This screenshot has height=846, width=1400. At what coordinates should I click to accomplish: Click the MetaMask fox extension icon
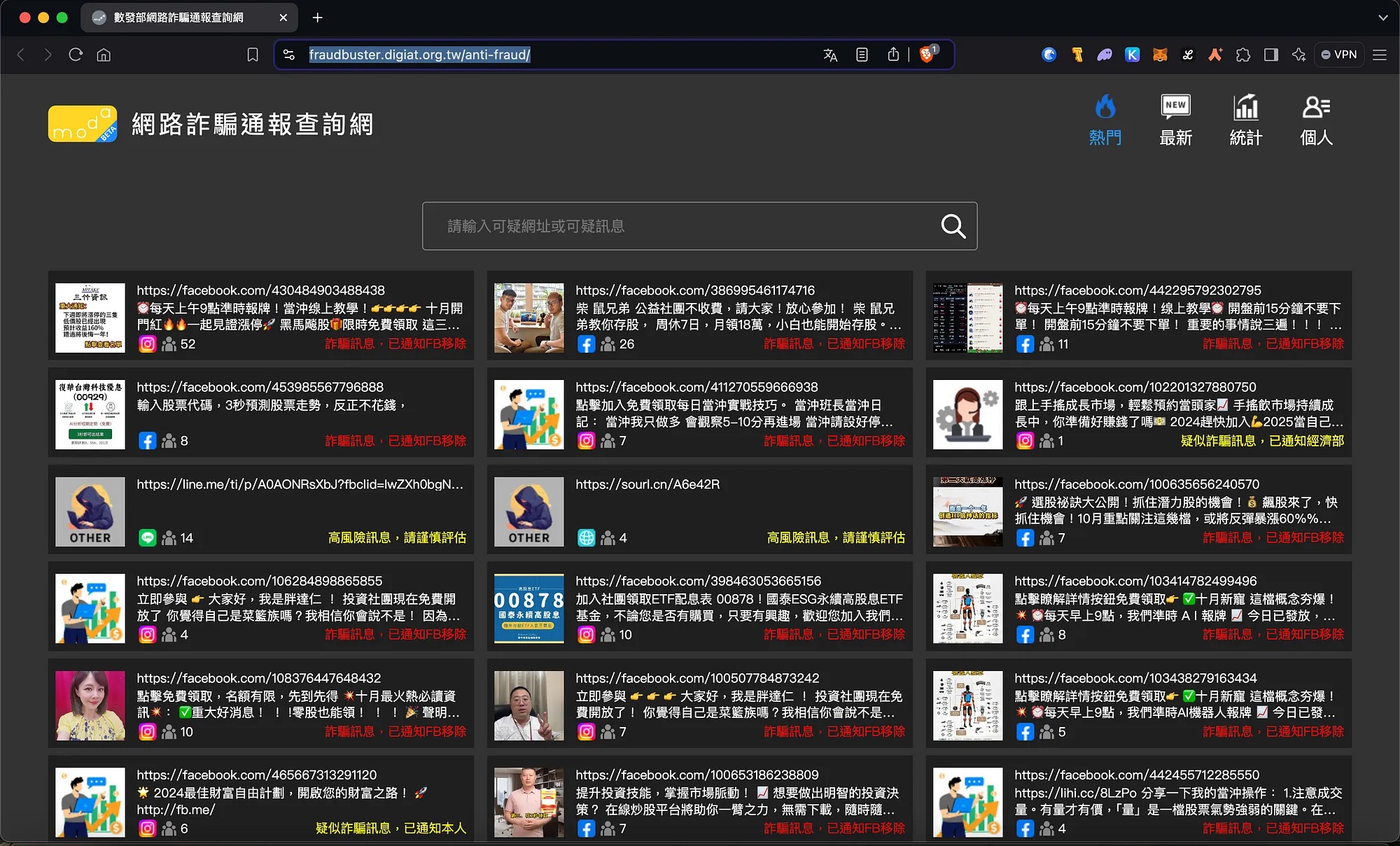pos(1160,55)
